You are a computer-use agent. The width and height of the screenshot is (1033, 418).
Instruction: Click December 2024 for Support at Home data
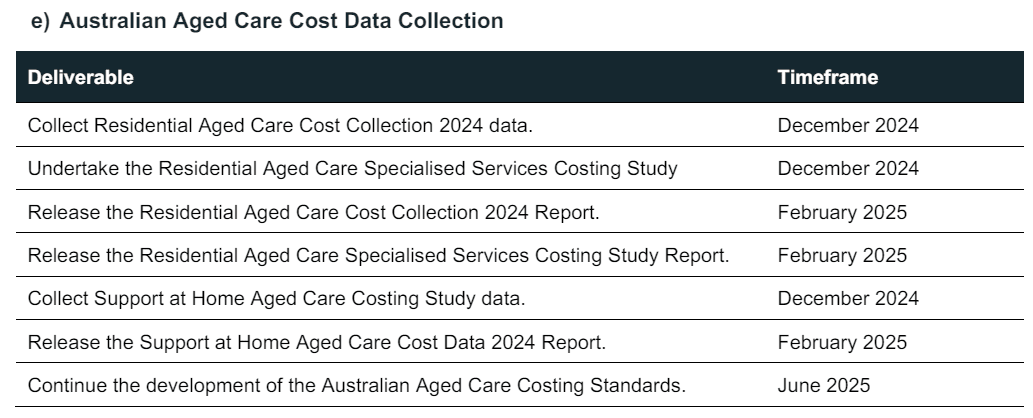pyautogui.click(x=847, y=299)
